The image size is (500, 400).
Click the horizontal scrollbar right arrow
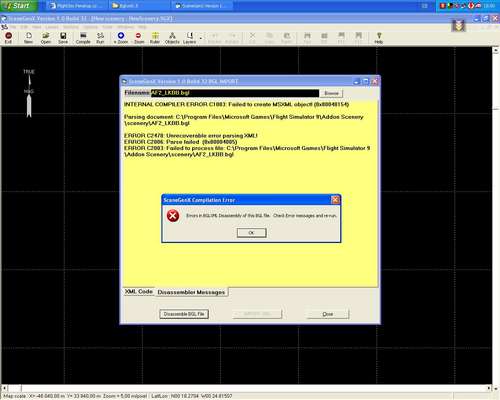point(489,388)
